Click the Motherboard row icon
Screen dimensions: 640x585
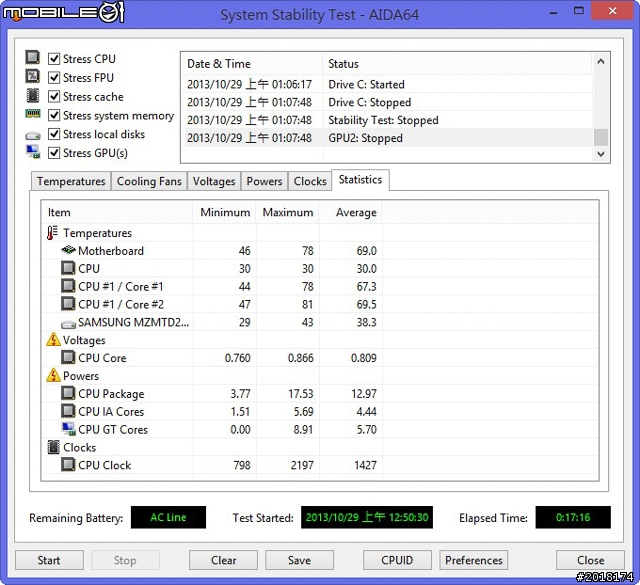[69, 249]
